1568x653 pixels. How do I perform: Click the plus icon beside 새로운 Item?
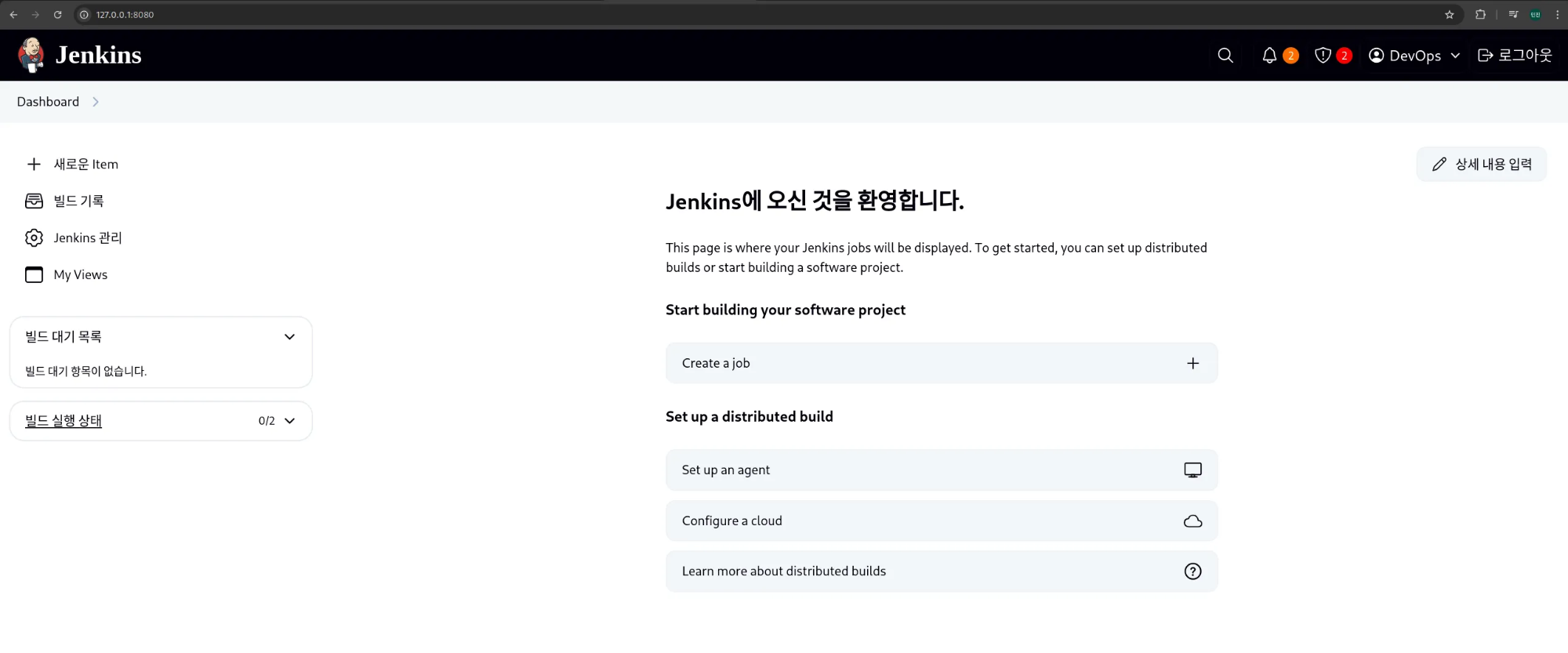[x=34, y=164]
